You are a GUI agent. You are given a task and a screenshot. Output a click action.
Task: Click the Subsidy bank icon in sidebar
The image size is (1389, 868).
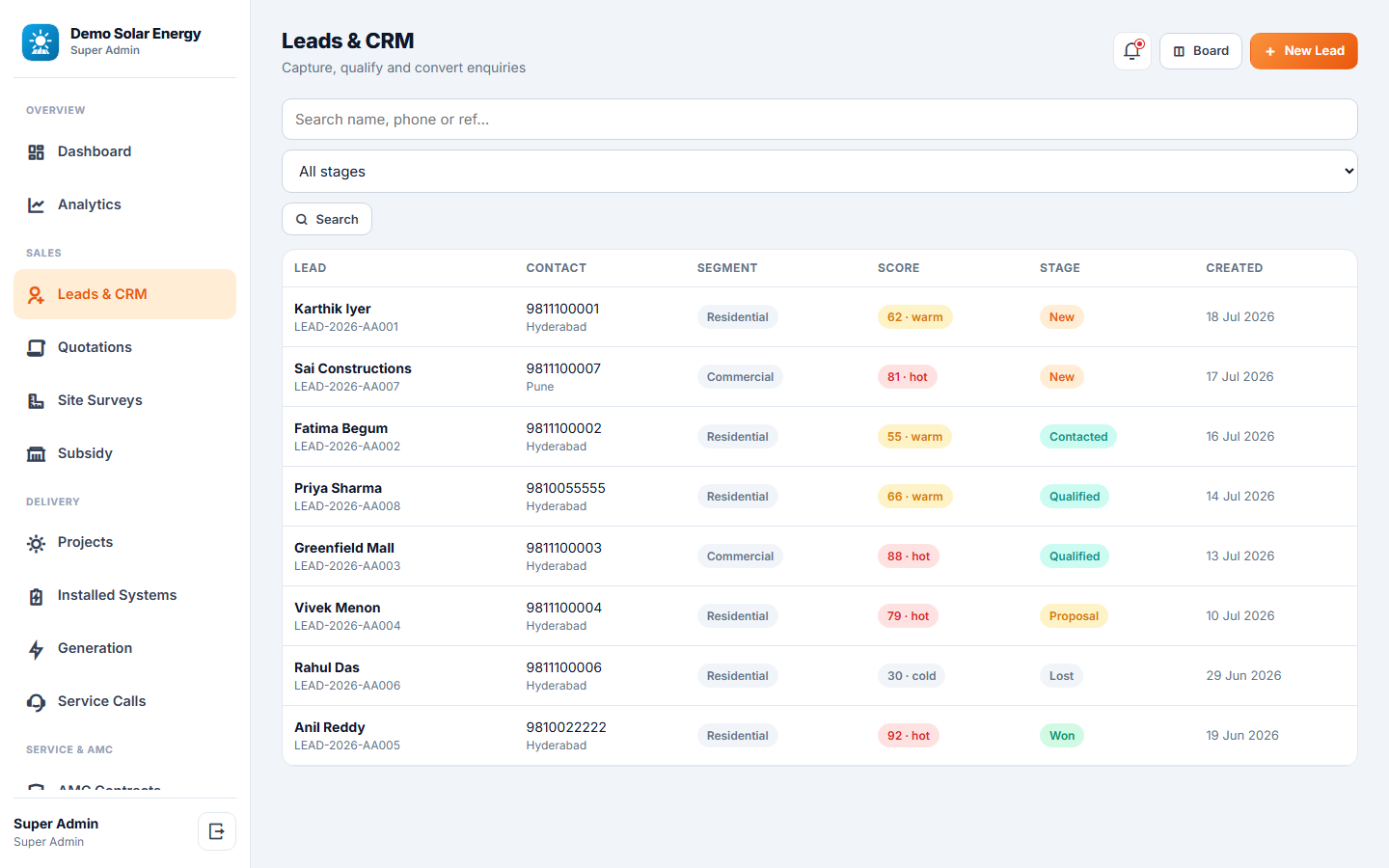tap(37, 454)
